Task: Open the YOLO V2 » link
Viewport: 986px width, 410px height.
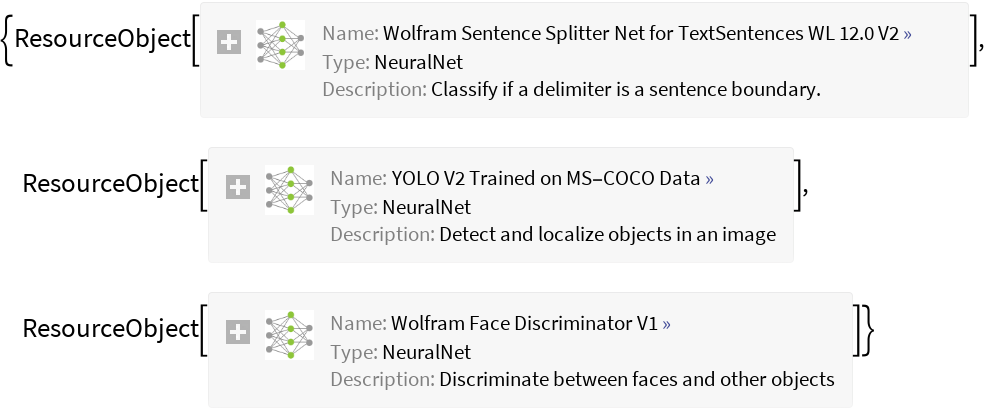Action: tap(710, 180)
